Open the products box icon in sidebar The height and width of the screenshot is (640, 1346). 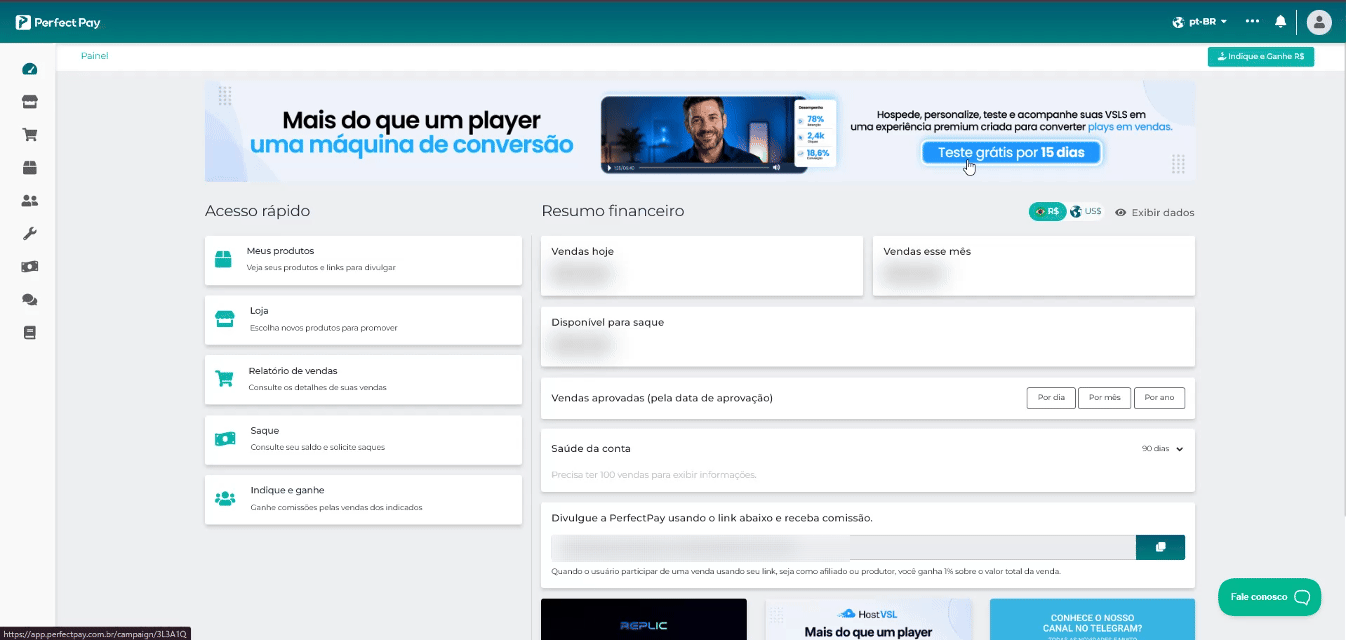pyautogui.click(x=29, y=168)
